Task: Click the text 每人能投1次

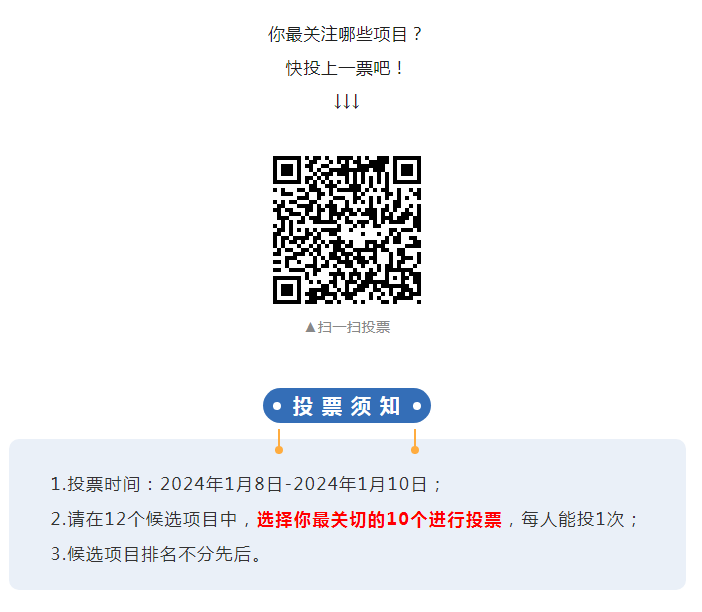Action: (573, 520)
